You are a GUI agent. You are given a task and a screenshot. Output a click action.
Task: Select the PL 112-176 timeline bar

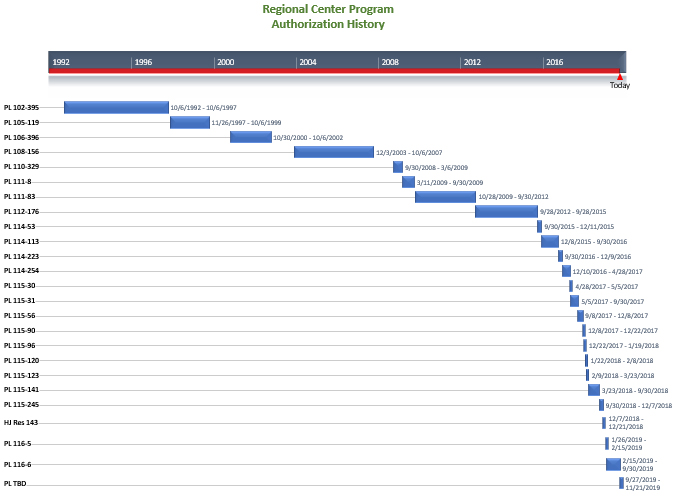(x=506, y=212)
